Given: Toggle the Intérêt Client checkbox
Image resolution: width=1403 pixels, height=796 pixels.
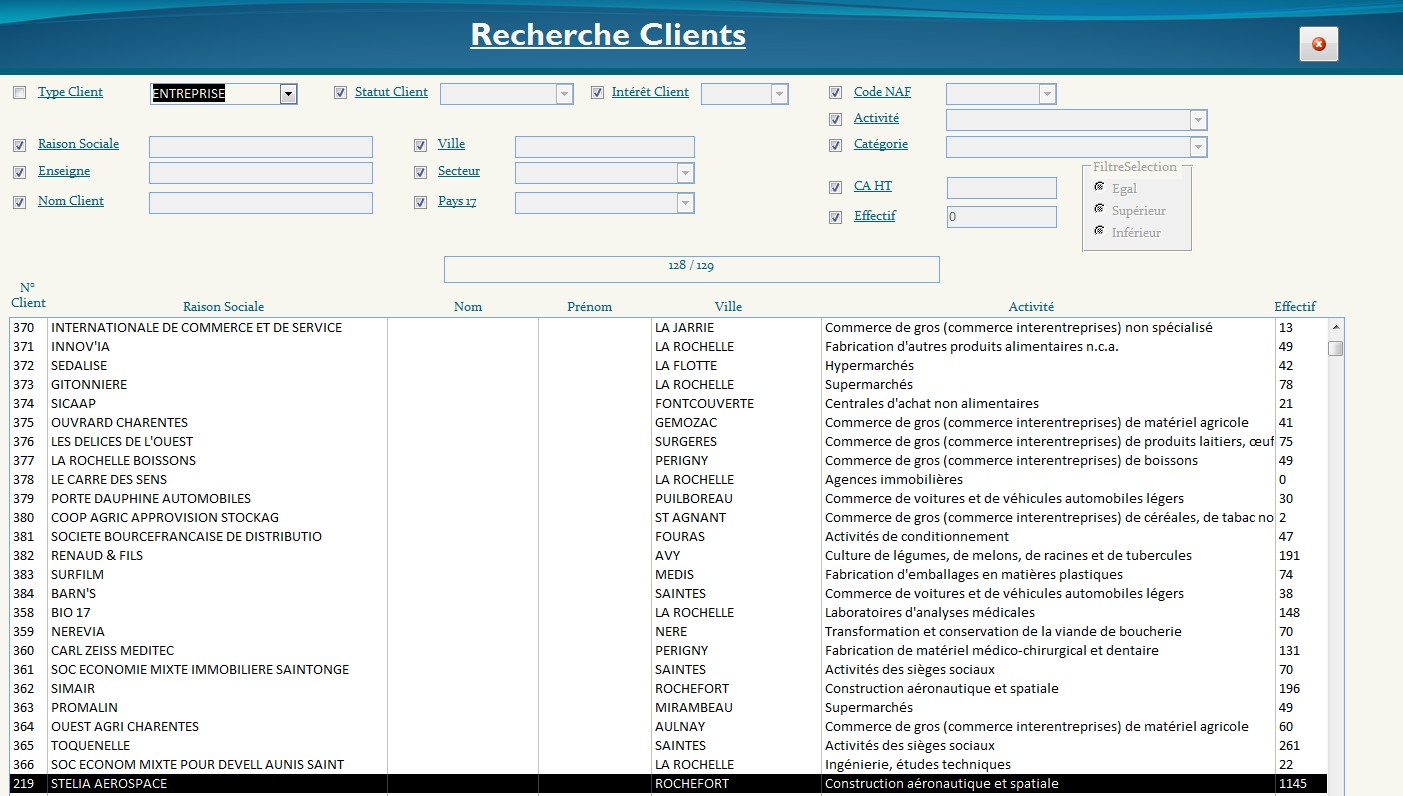Looking at the screenshot, I should point(598,93).
